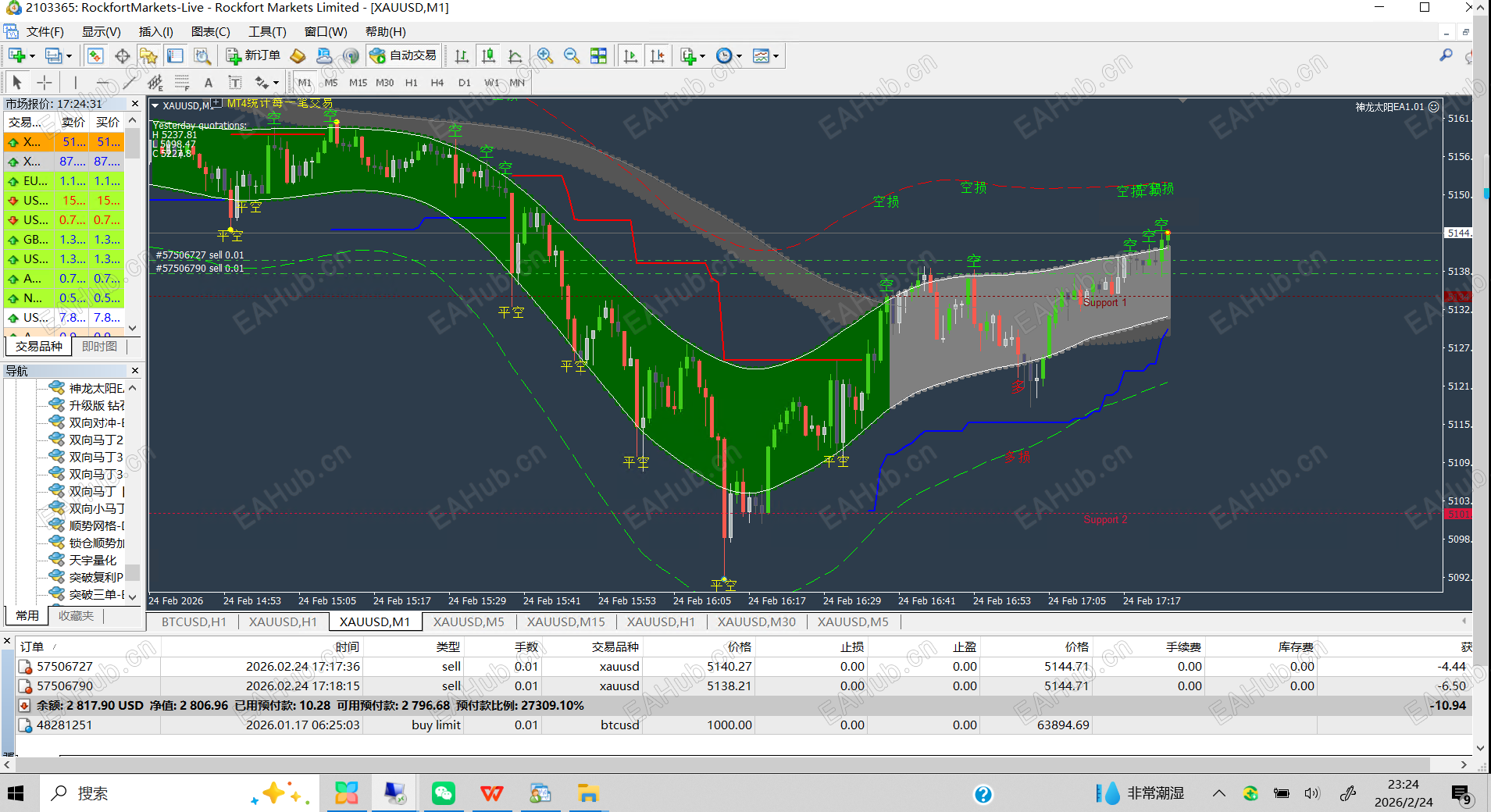Click the 新订单 new order button
The width and height of the screenshot is (1491, 812).
point(253,55)
